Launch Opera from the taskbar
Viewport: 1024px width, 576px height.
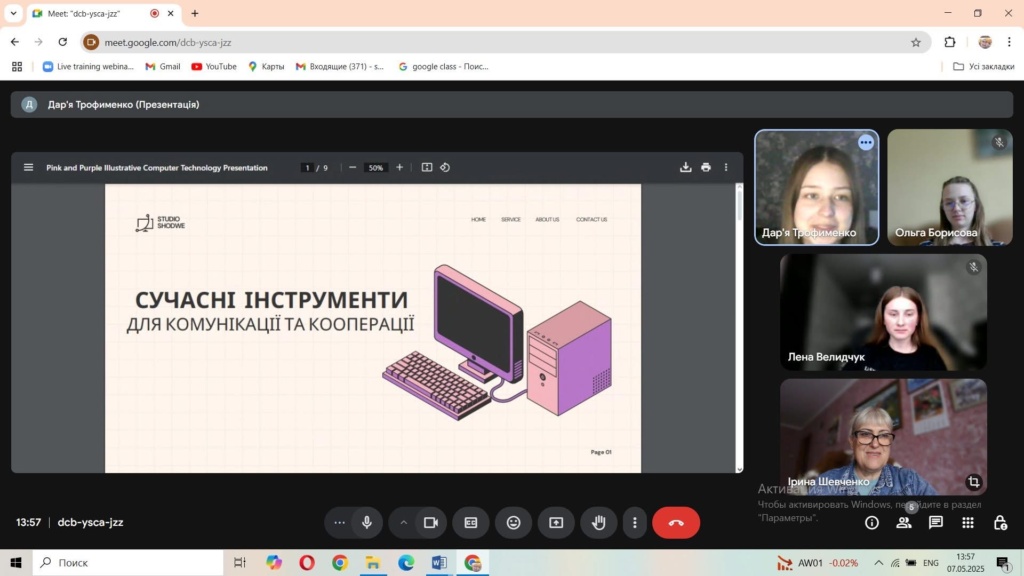point(306,562)
